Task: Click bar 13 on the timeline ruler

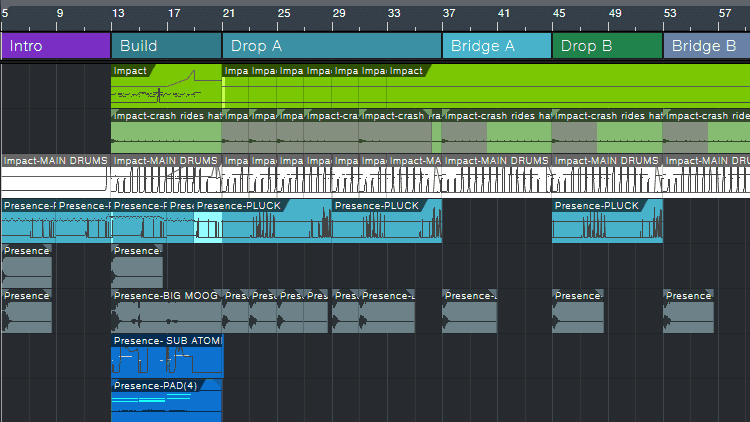Action: click(x=118, y=13)
